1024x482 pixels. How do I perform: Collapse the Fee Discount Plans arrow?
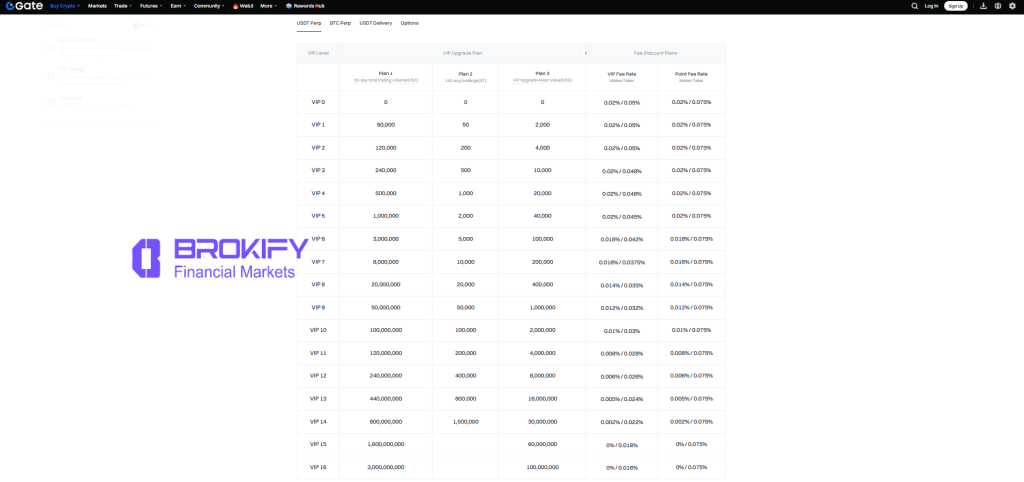[585, 53]
